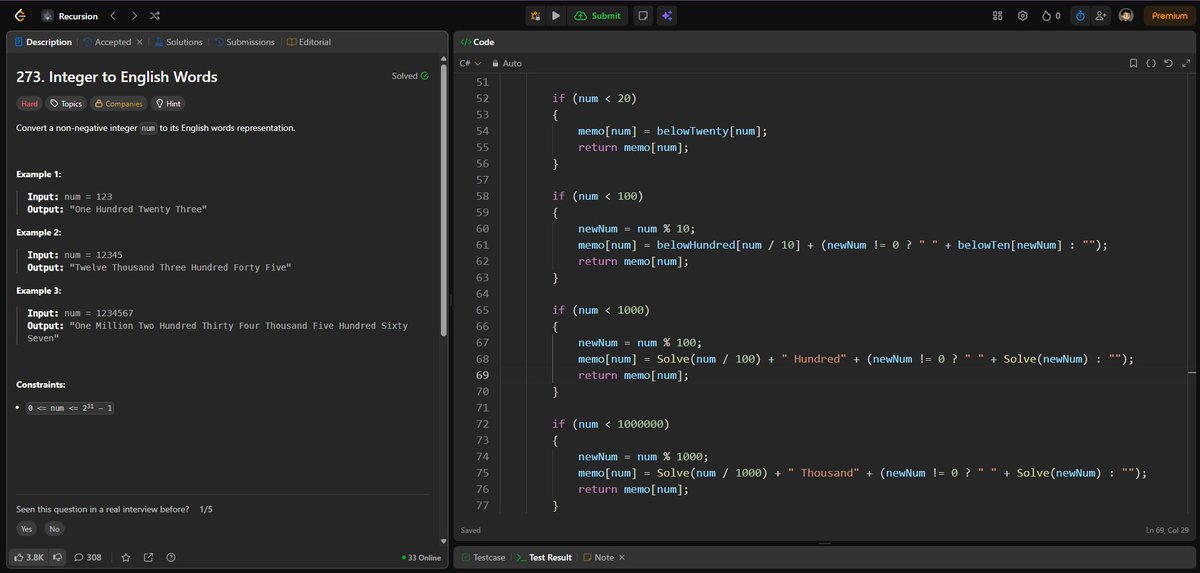Run the code with play button
This screenshot has height=573, width=1200.
pos(556,16)
